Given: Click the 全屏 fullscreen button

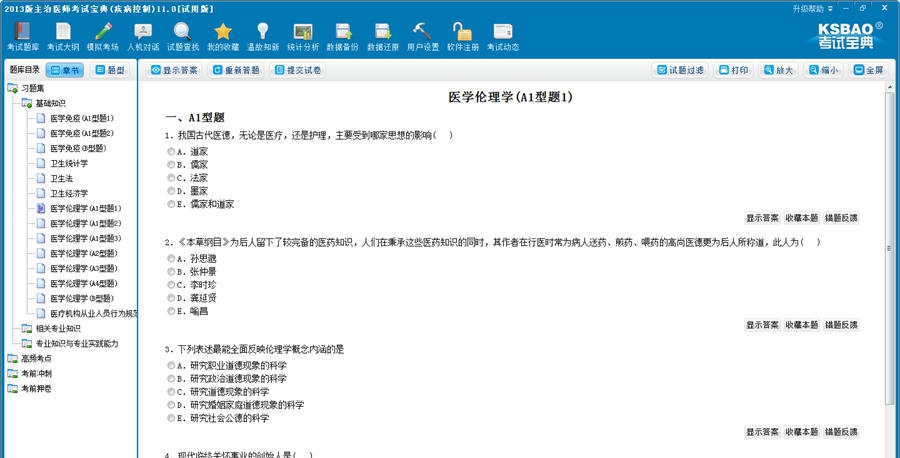Looking at the screenshot, I should click(x=869, y=70).
